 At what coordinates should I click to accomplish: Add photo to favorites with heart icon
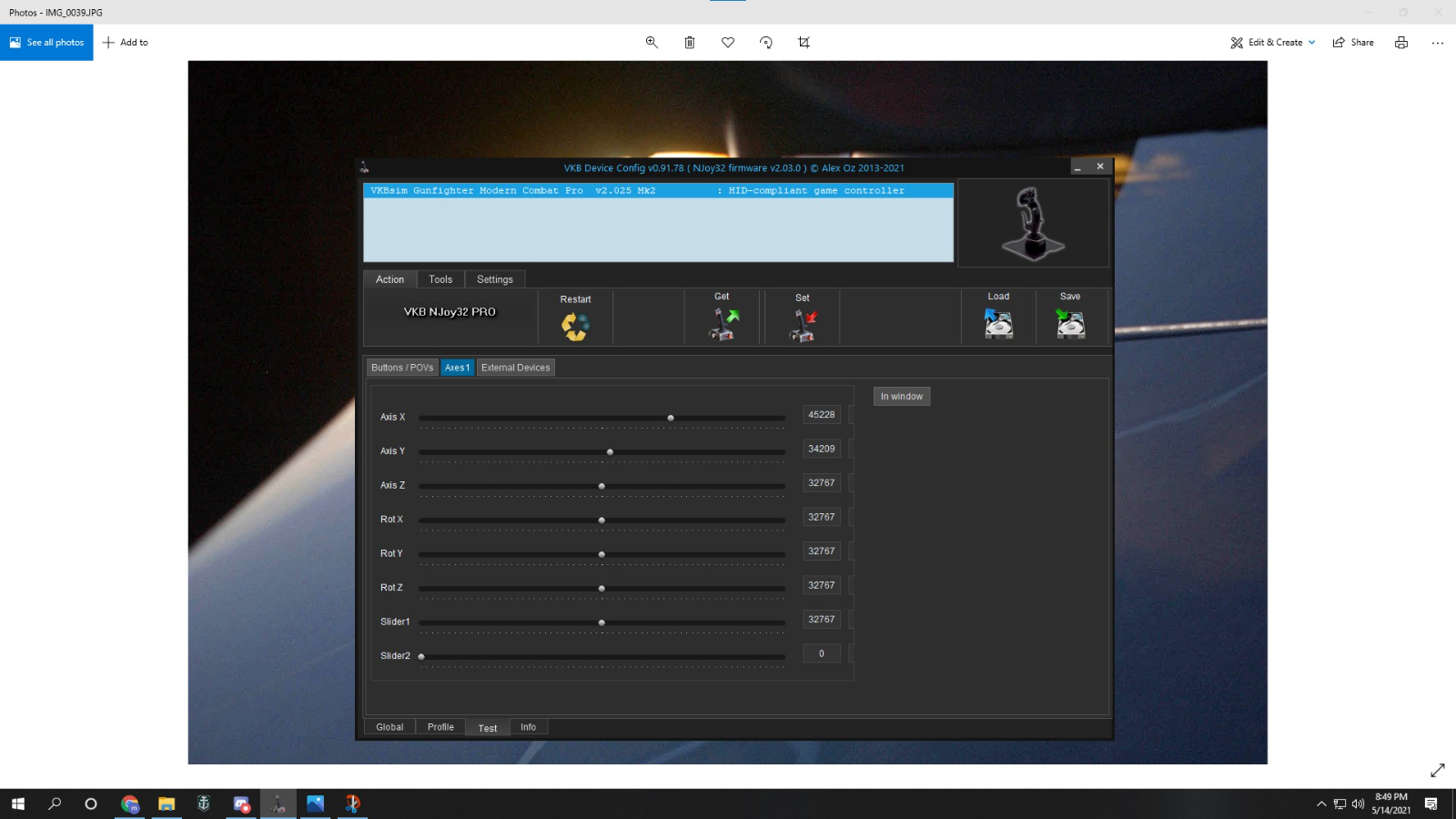(x=728, y=42)
